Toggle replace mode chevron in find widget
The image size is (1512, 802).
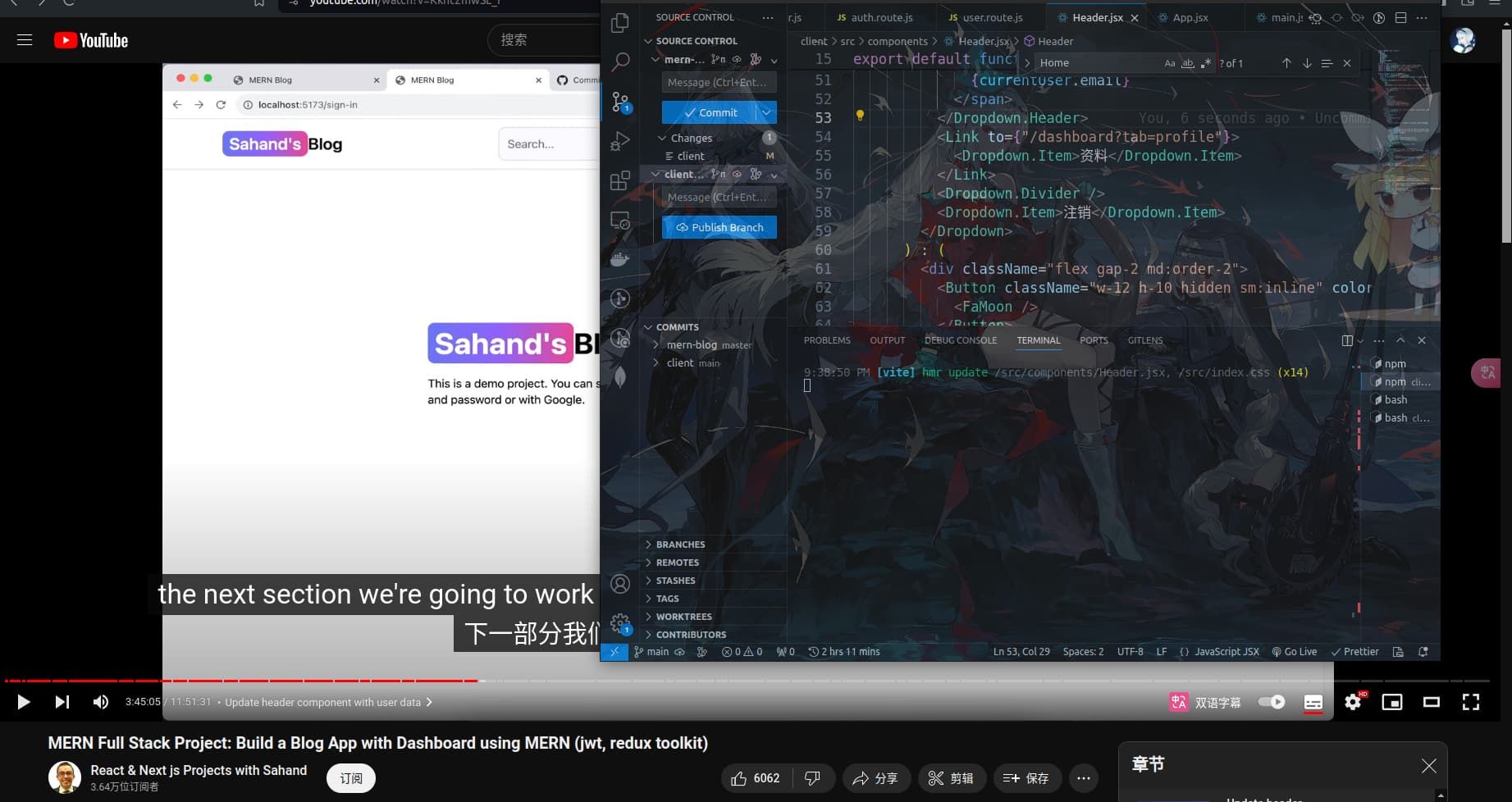pos(1026,63)
